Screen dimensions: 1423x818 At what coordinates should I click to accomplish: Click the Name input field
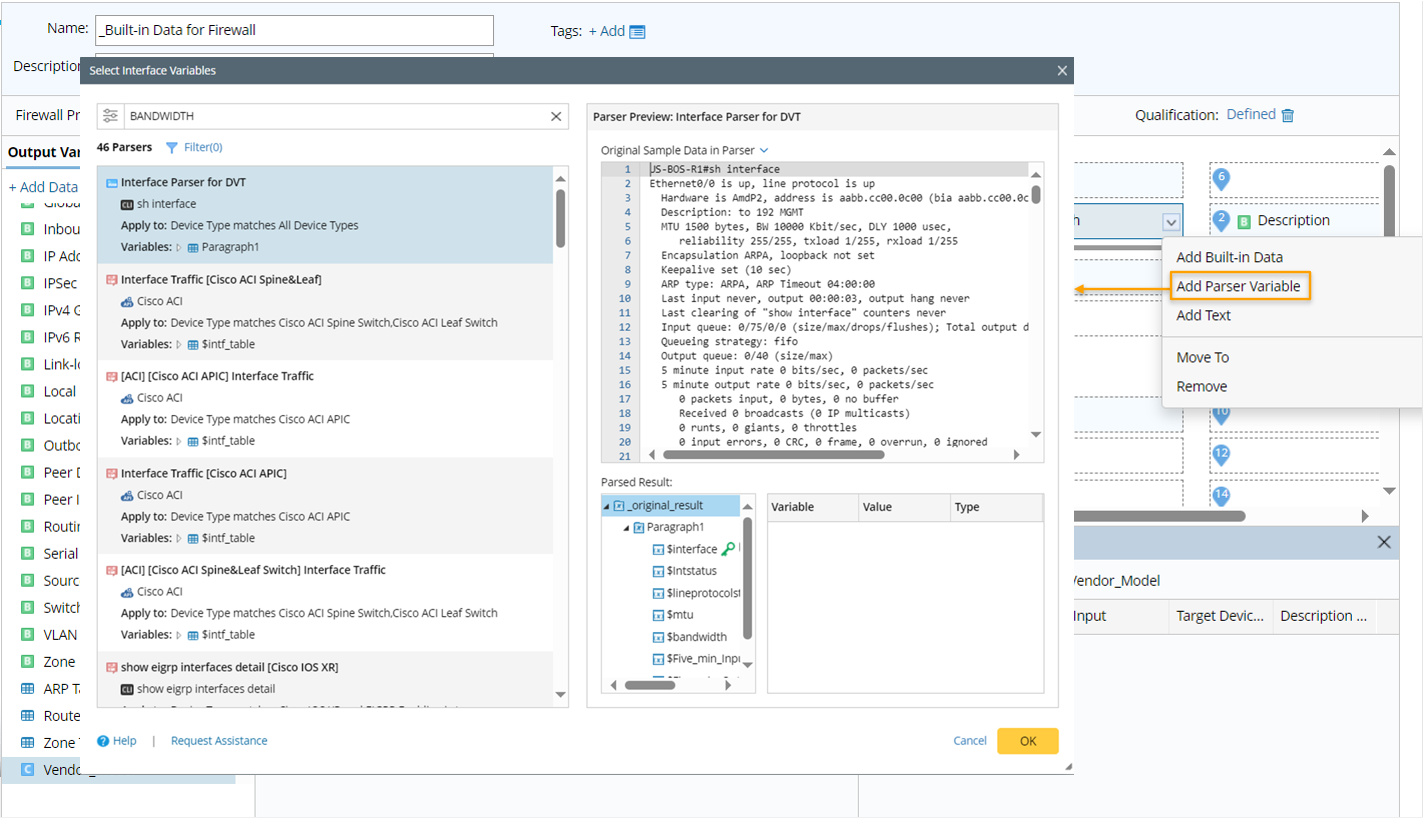pos(295,30)
